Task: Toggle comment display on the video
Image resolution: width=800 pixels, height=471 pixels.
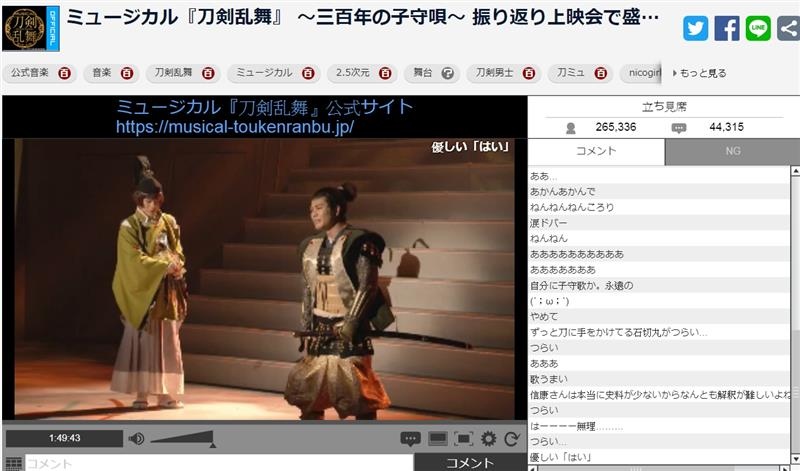Action: point(410,438)
